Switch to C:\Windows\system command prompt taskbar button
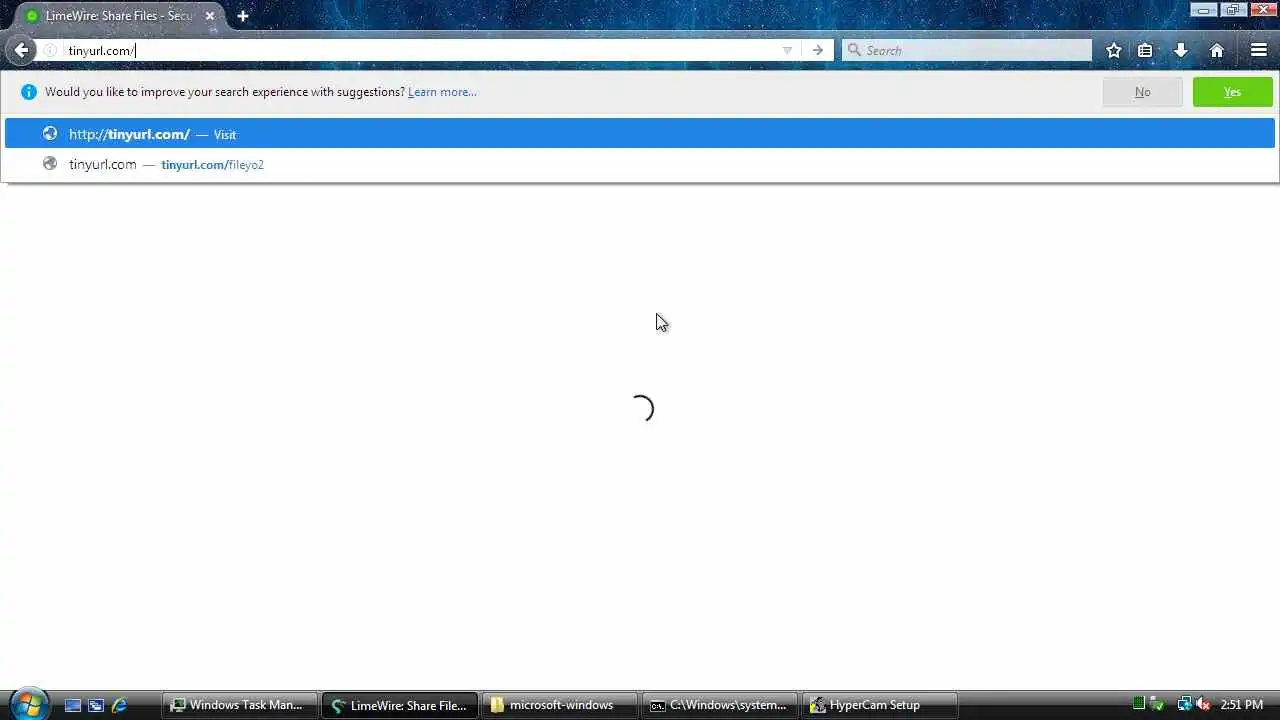The width and height of the screenshot is (1280, 720). 719,705
